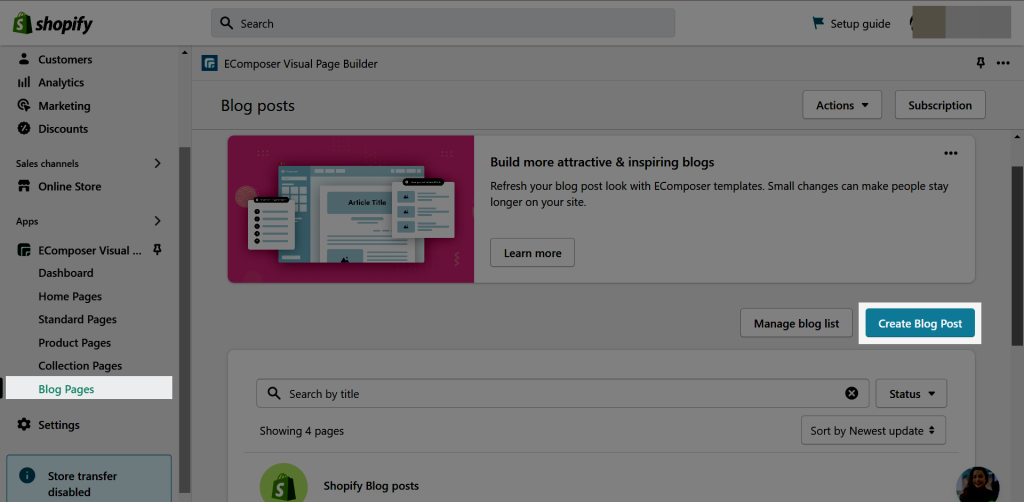Click the banner illustration image
The image size is (1024, 502).
(x=351, y=209)
